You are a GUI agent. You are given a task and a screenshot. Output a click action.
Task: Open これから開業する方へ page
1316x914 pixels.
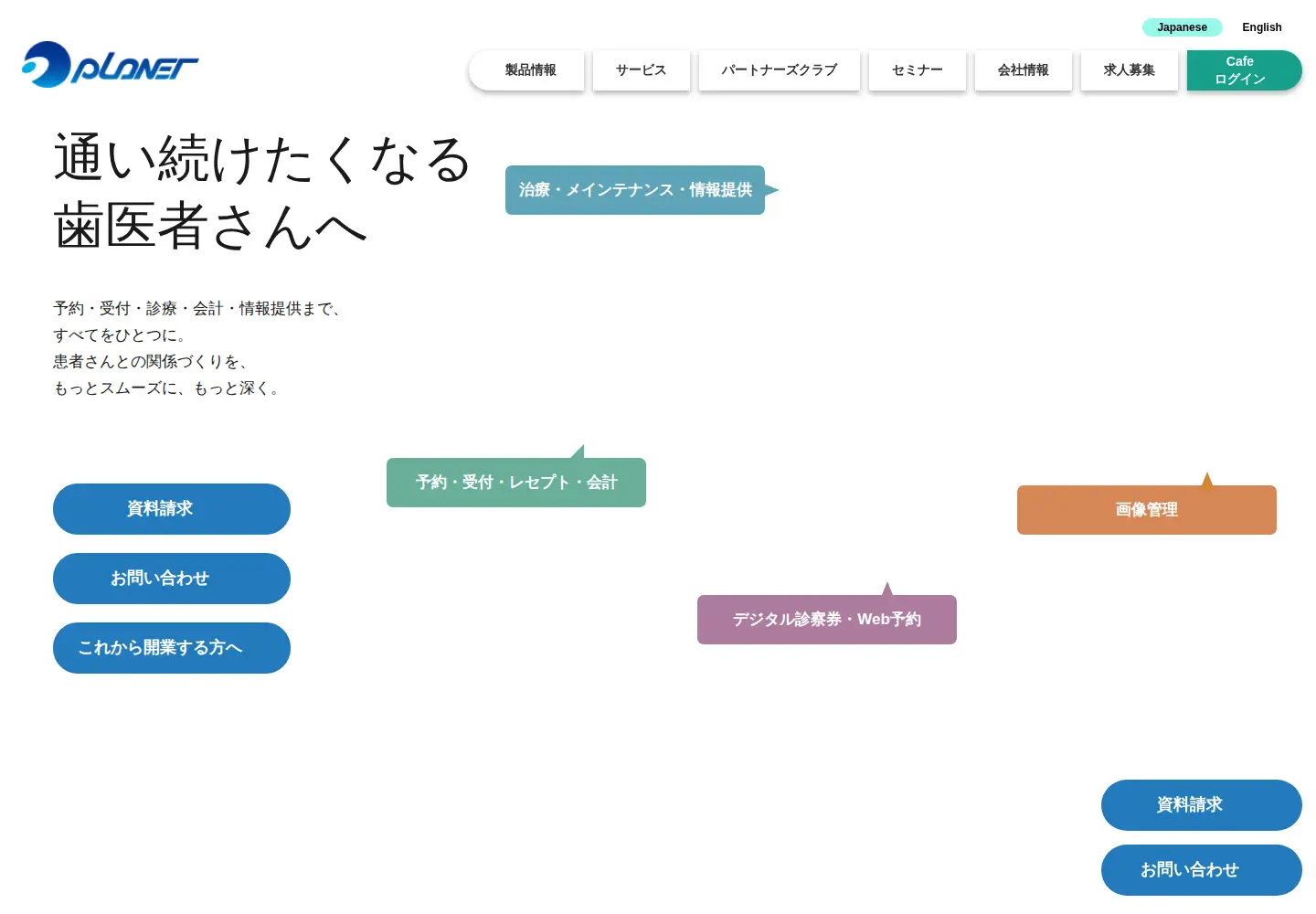coord(172,648)
